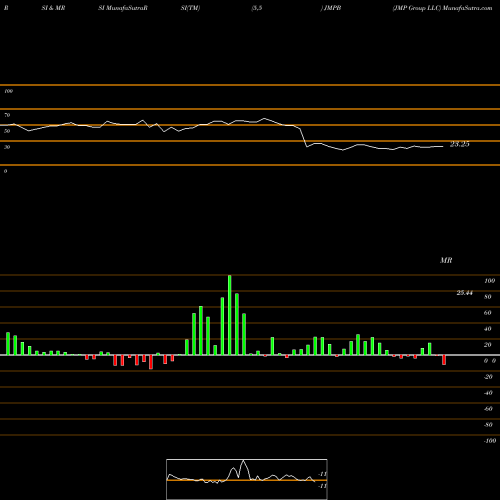This screenshot has height=500, width=500.
Task: Open the mini overview chart thumbnail
Action: coord(247,479)
